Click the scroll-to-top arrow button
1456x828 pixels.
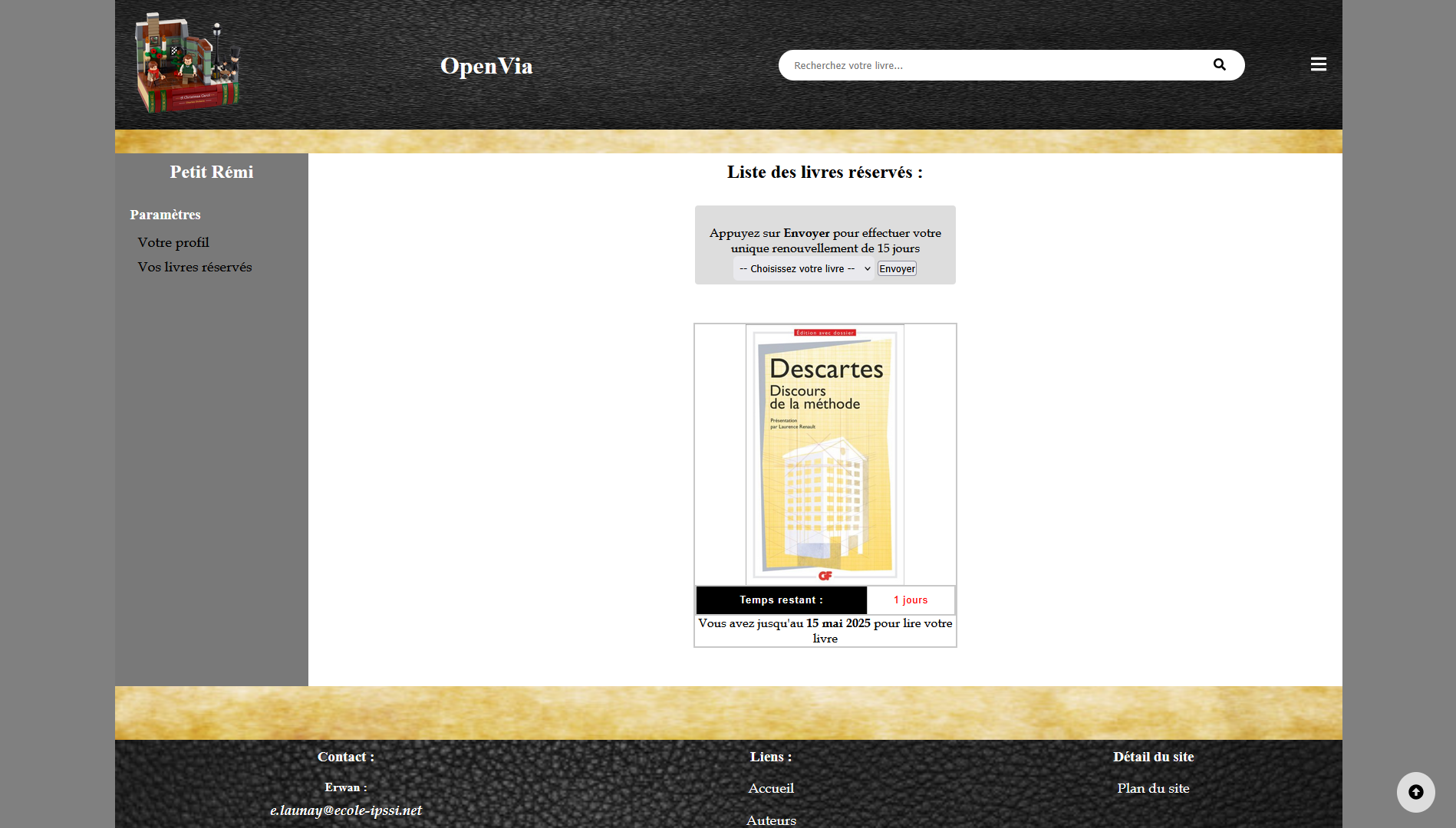pos(1415,792)
